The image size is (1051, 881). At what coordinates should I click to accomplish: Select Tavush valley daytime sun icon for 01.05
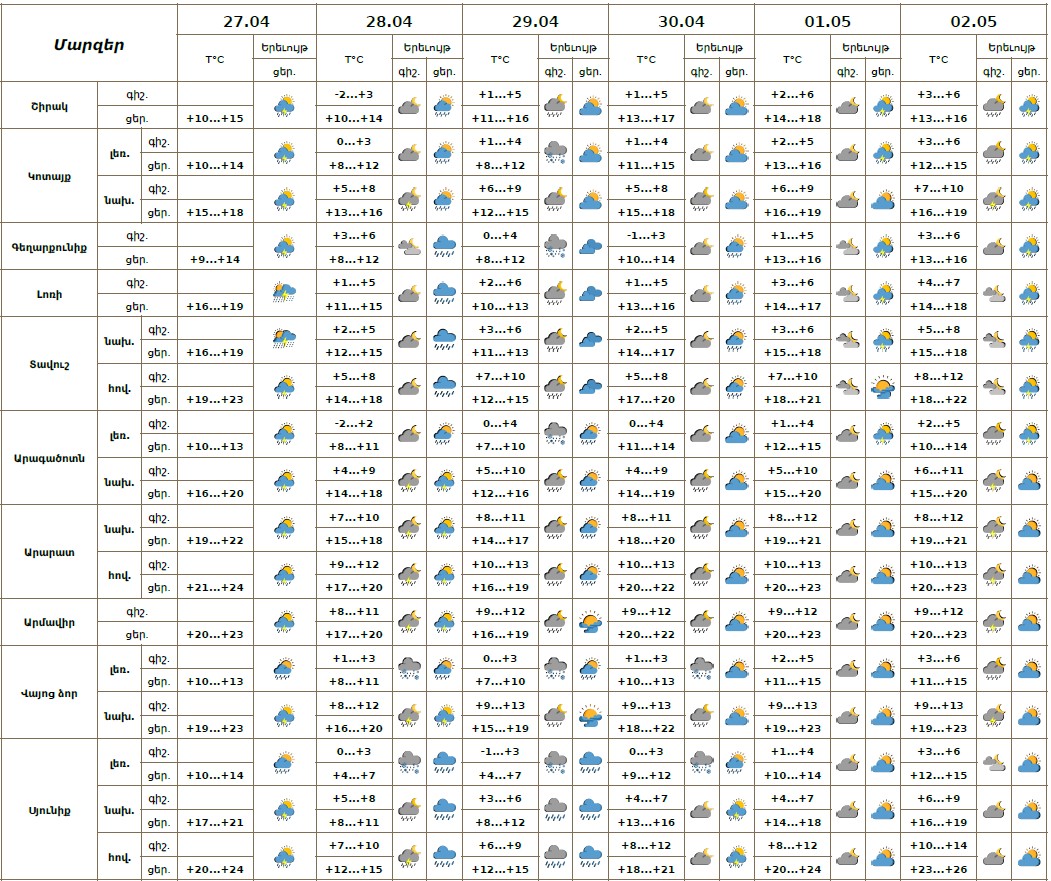(882, 387)
